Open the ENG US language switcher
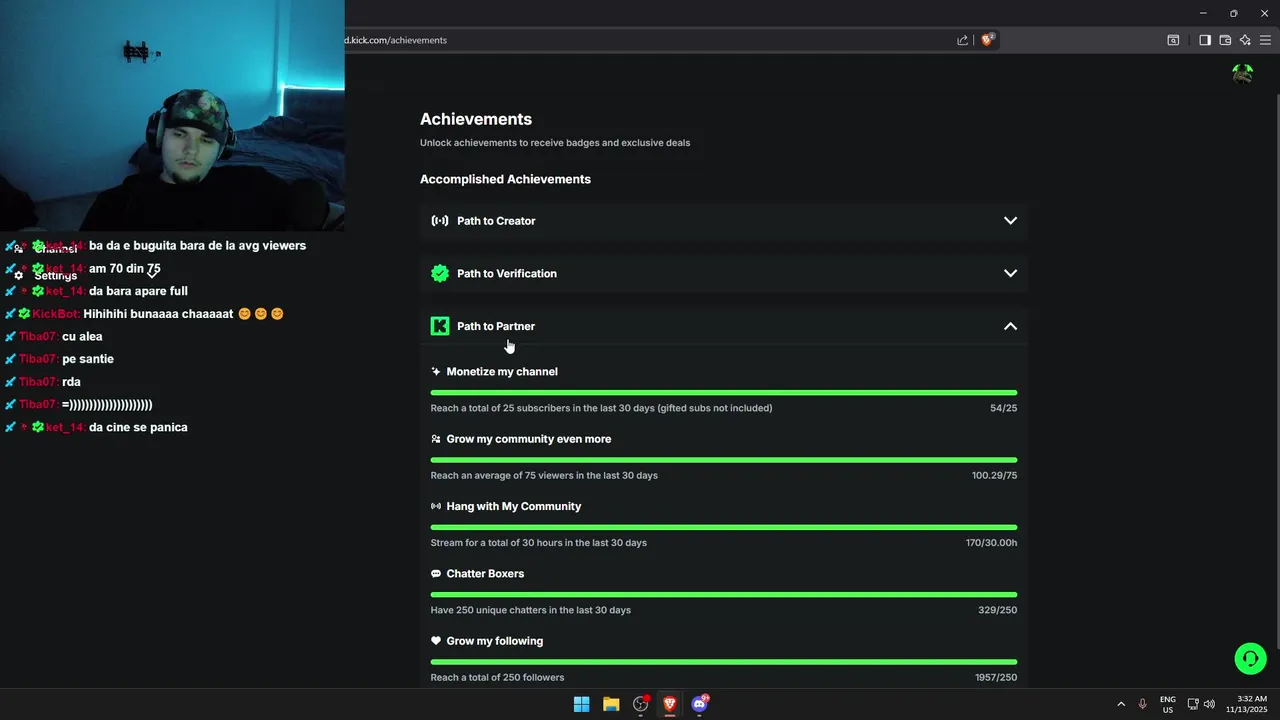 tap(1167, 704)
